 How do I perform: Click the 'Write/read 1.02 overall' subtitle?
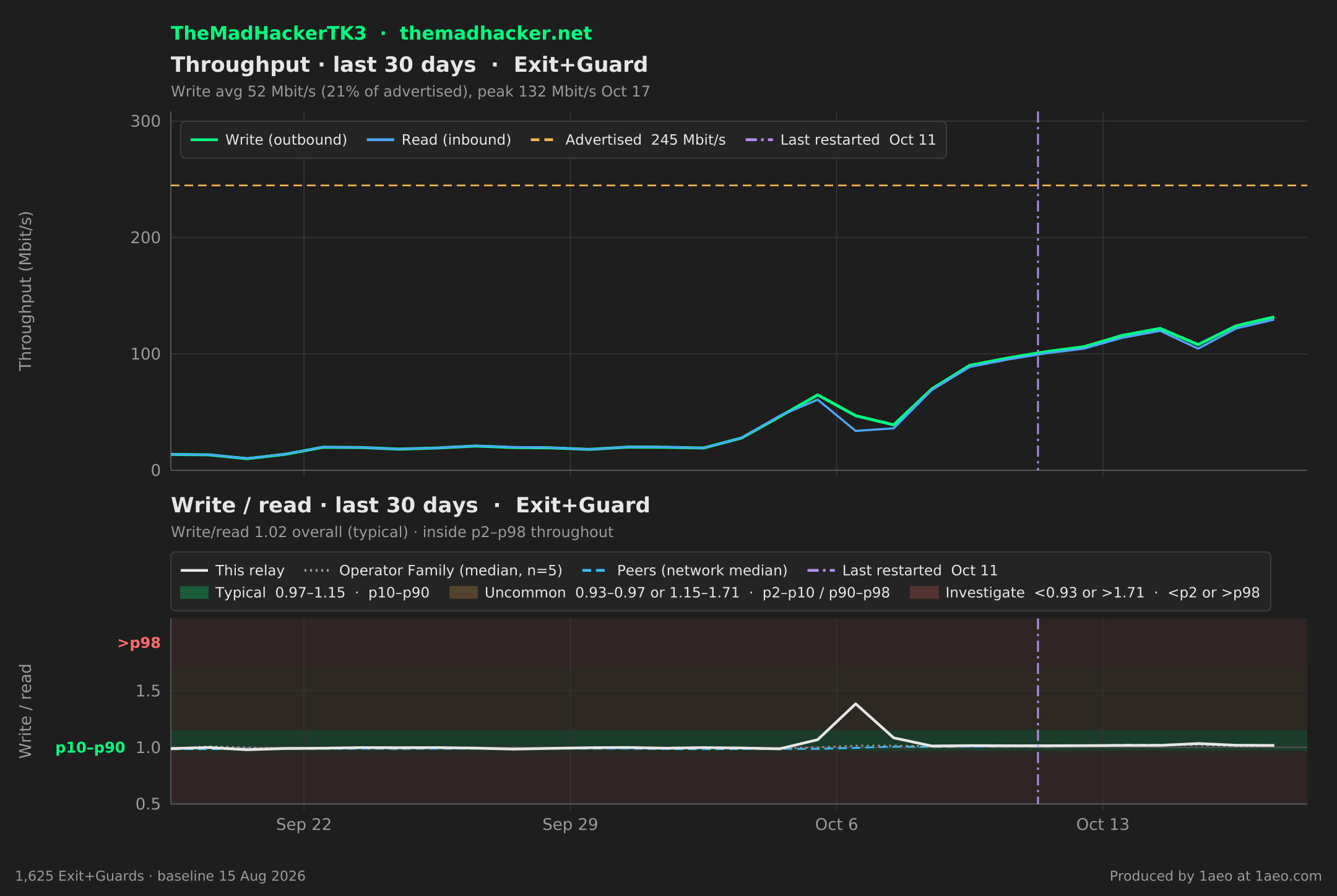click(392, 532)
